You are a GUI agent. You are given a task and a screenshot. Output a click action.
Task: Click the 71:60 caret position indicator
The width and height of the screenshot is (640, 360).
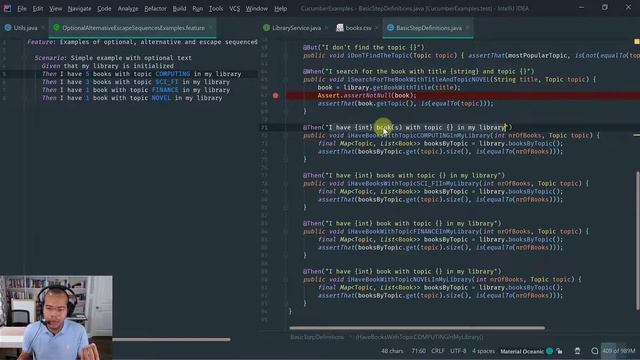[x=418, y=351]
